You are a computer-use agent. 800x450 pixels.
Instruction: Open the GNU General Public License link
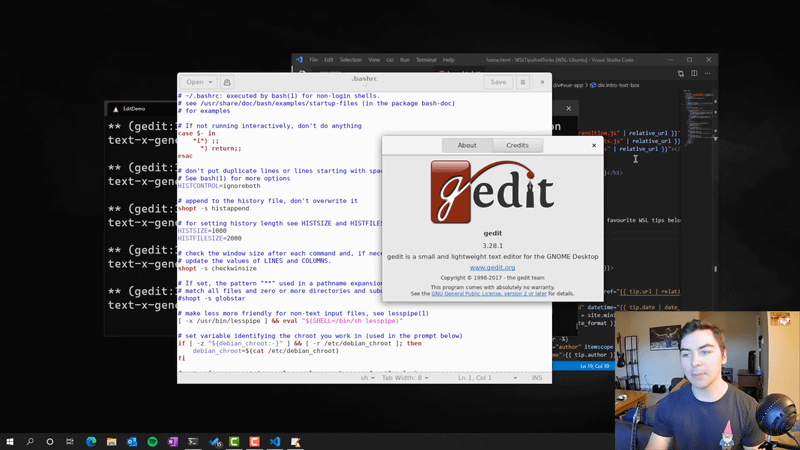coord(489,293)
